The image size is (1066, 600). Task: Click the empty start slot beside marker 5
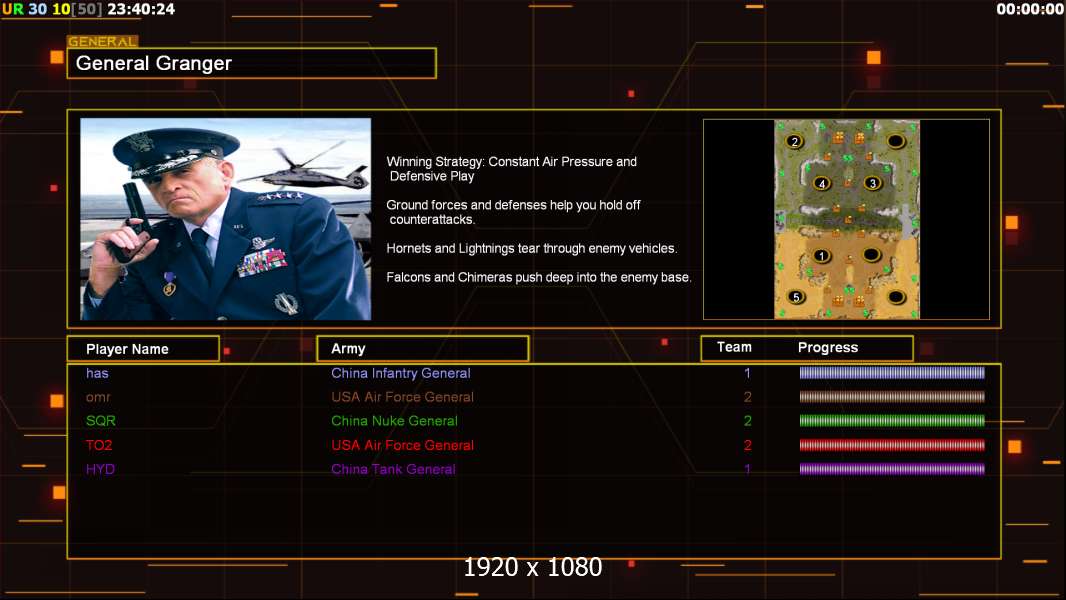[x=896, y=297]
